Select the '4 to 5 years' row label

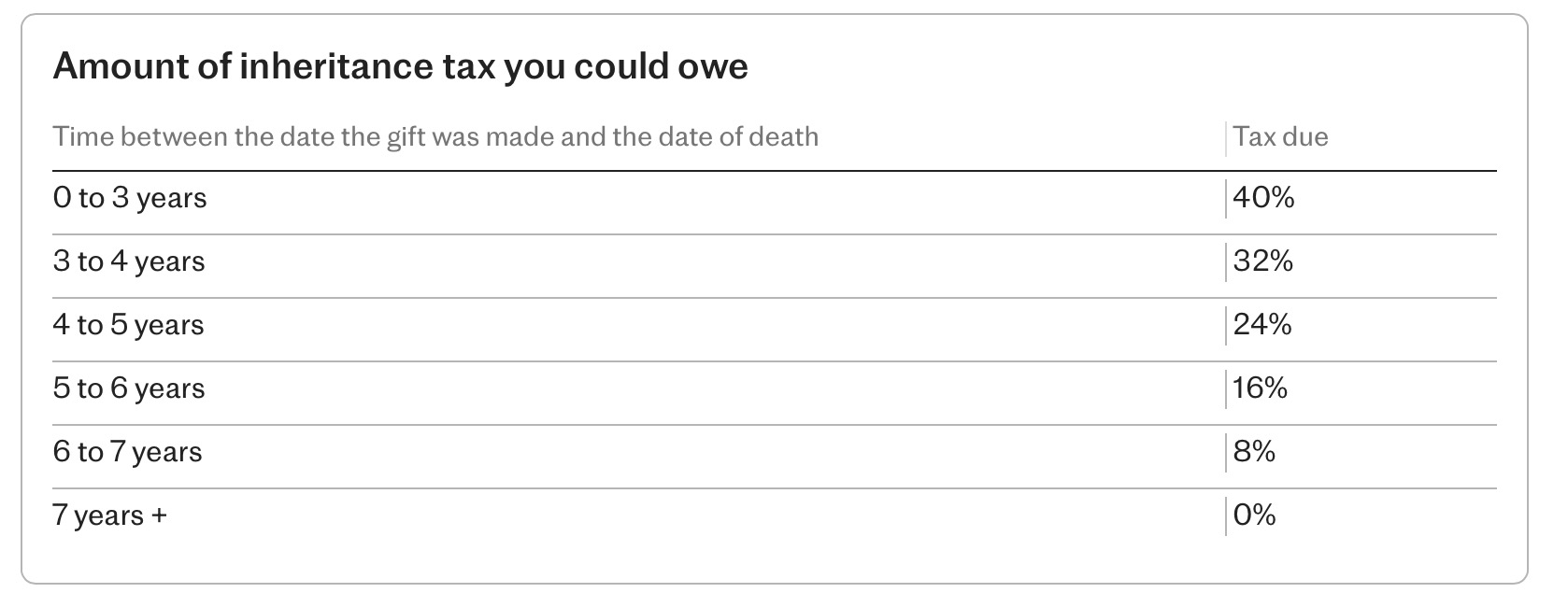(129, 325)
